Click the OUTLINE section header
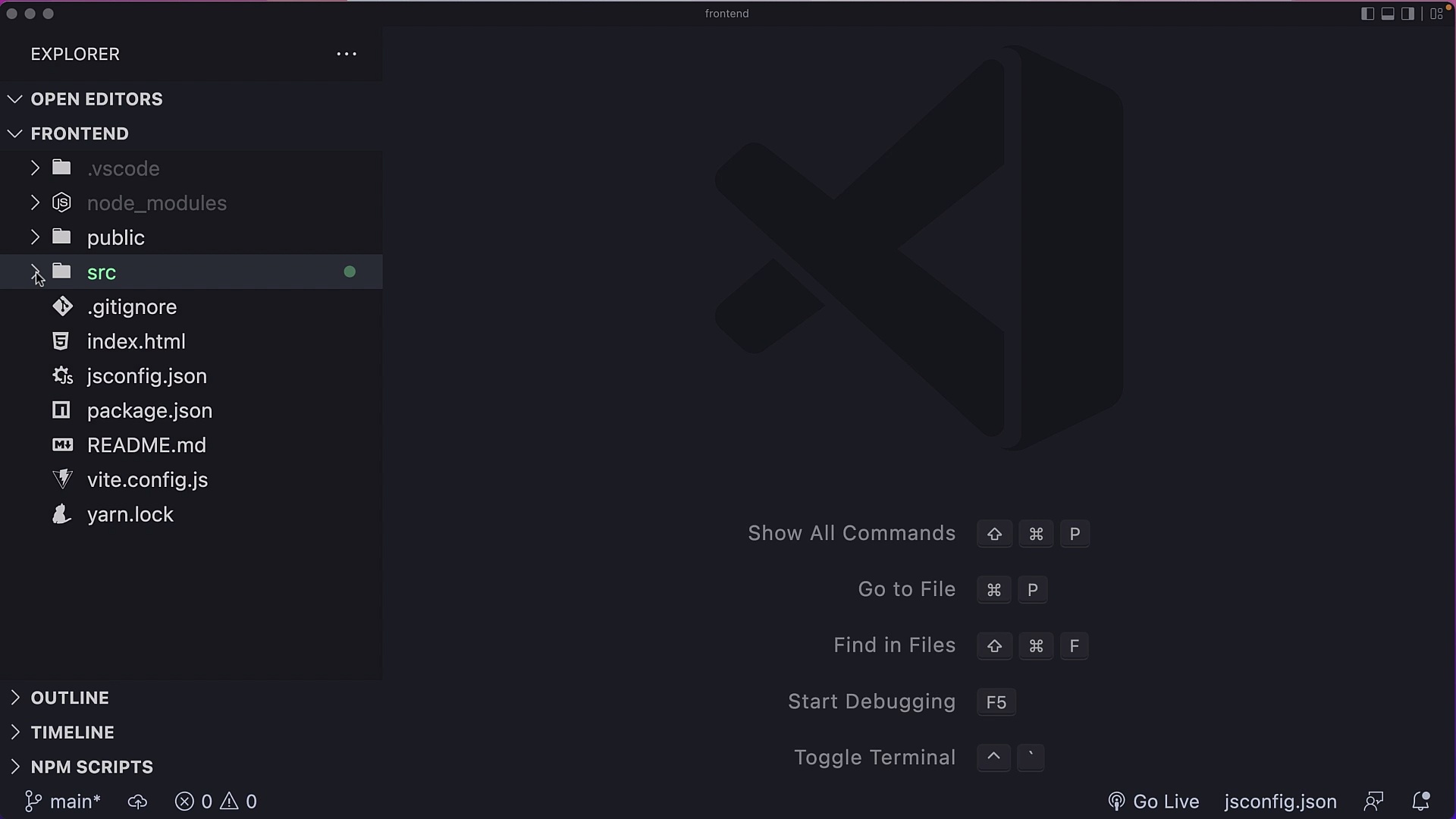 [x=70, y=697]
